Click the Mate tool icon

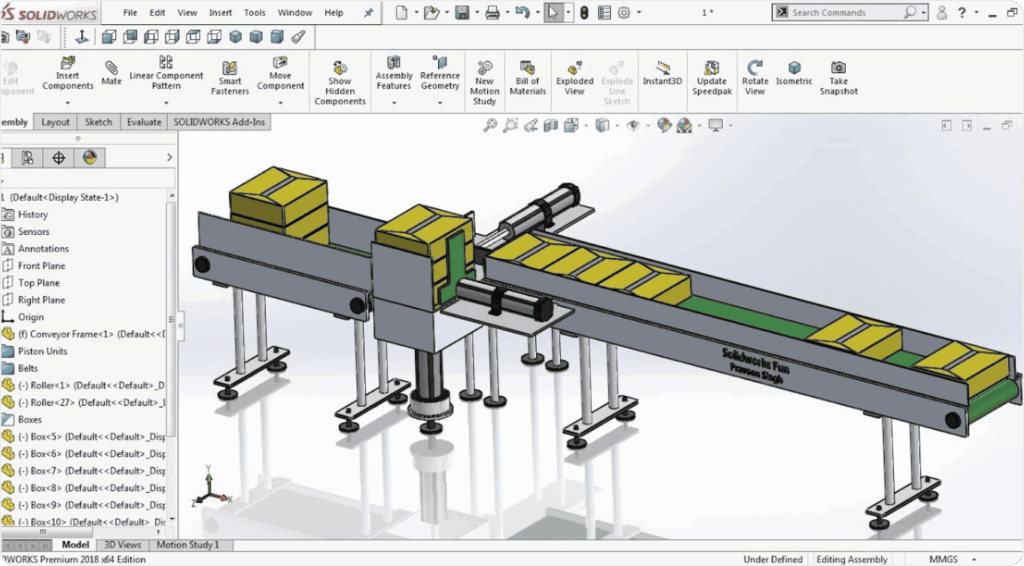[111, 67]
